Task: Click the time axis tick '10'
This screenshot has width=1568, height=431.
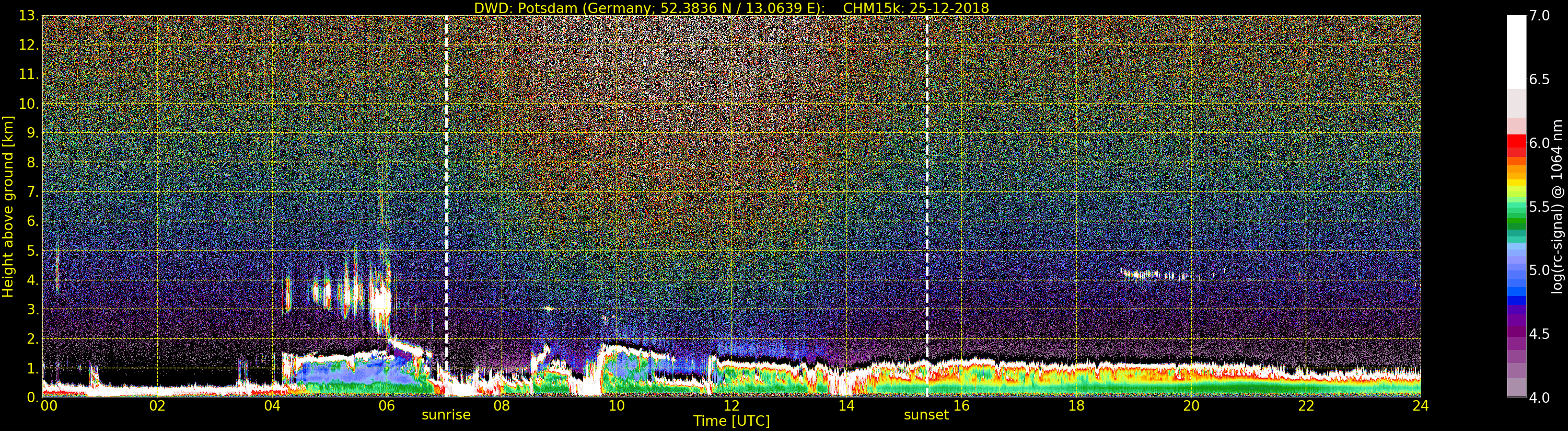Action: click(x=617, y=406)
